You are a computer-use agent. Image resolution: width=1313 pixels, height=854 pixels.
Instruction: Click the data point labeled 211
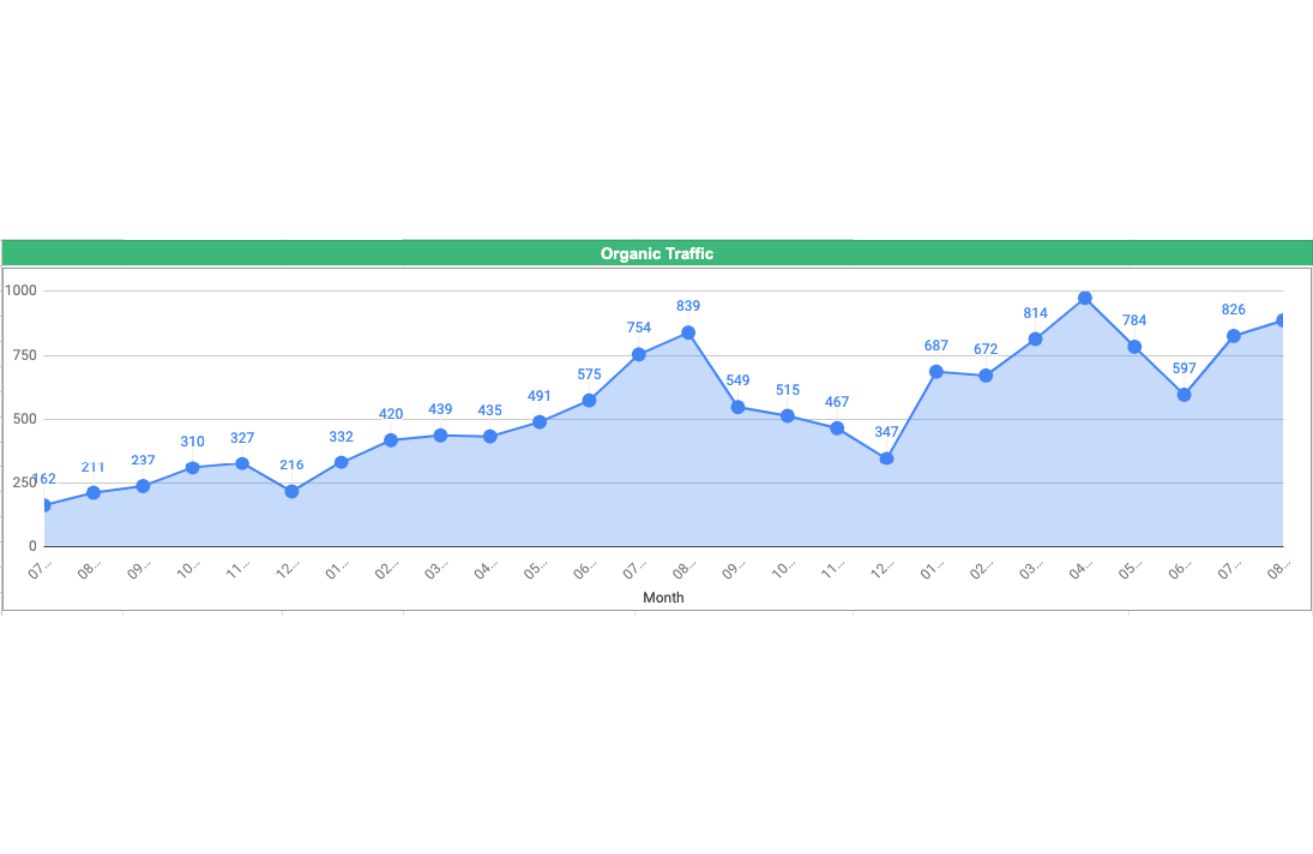[x=93, y=493]
